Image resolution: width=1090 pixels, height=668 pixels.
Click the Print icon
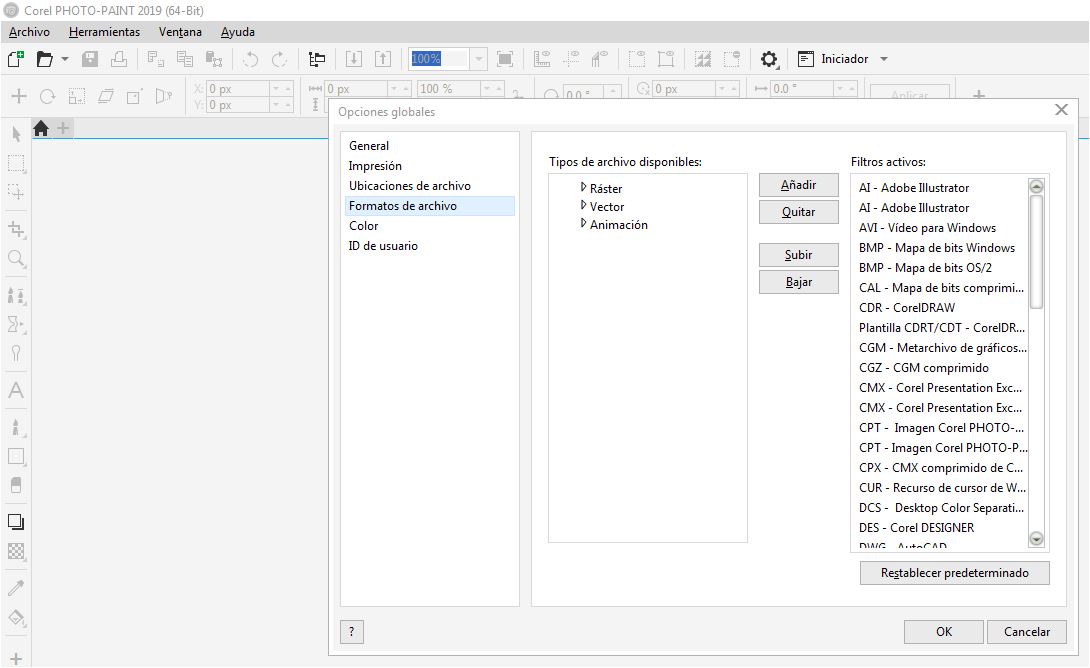(119, 59)
